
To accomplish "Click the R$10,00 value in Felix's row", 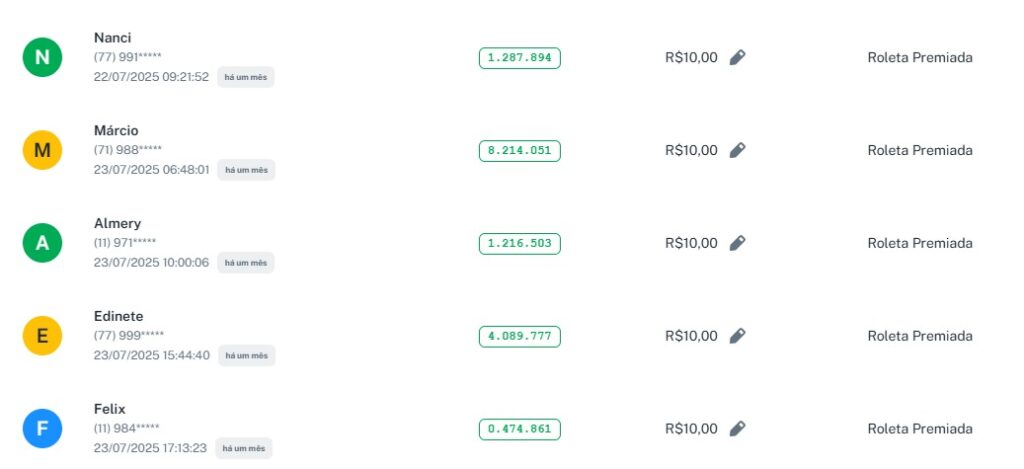I will [691, 429].
